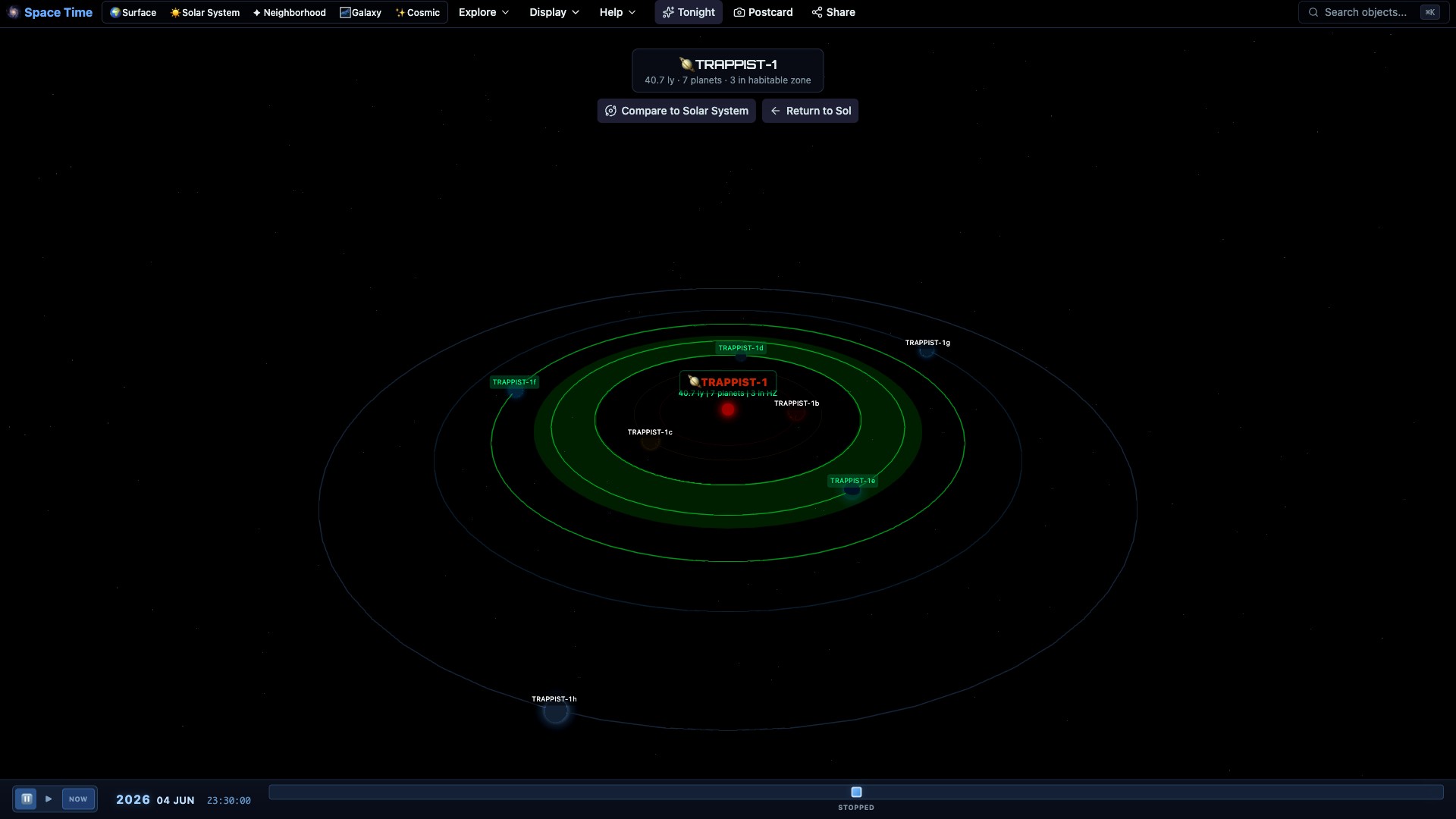Open the Explore dropdown menu
Viewport: 1456px width, 819px height.
(484, 12)
